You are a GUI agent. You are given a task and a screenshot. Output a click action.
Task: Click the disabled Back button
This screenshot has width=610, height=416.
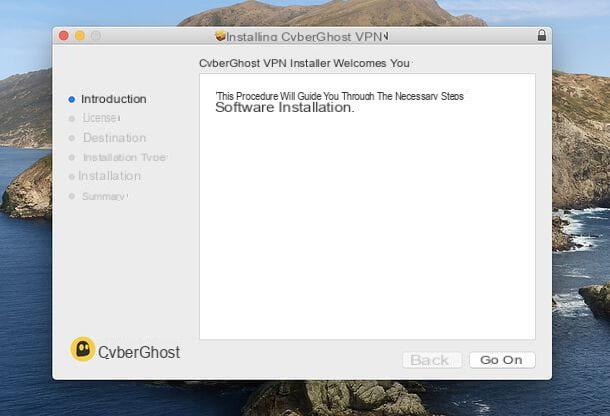click(432, 360)
